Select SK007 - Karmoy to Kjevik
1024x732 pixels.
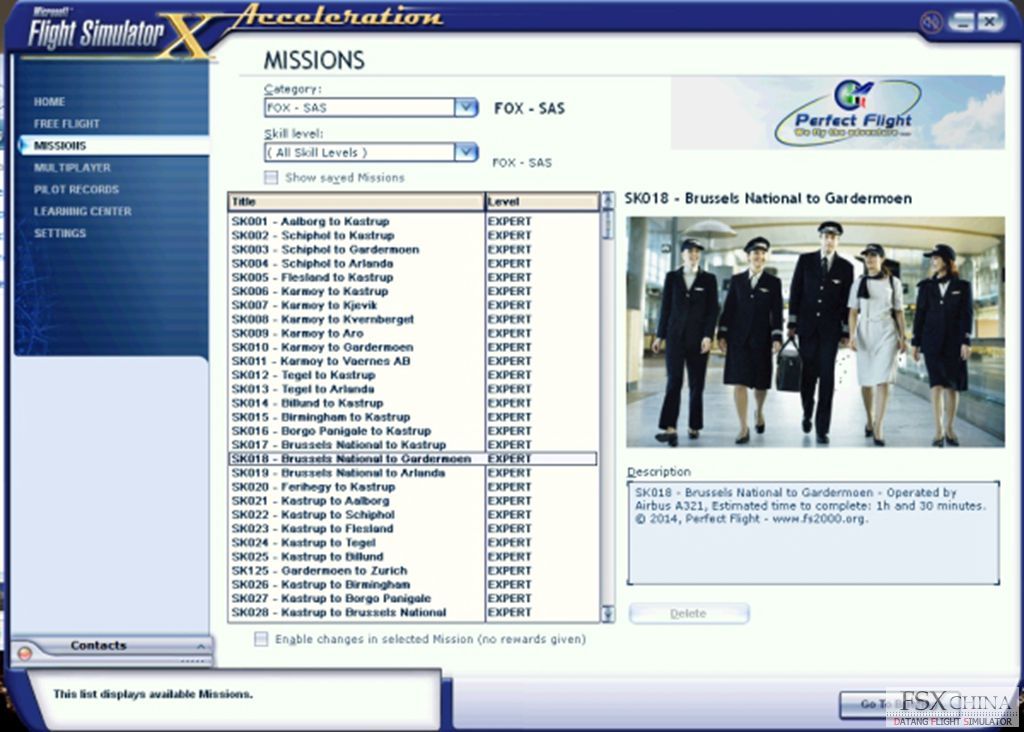[x=413, y=305]
